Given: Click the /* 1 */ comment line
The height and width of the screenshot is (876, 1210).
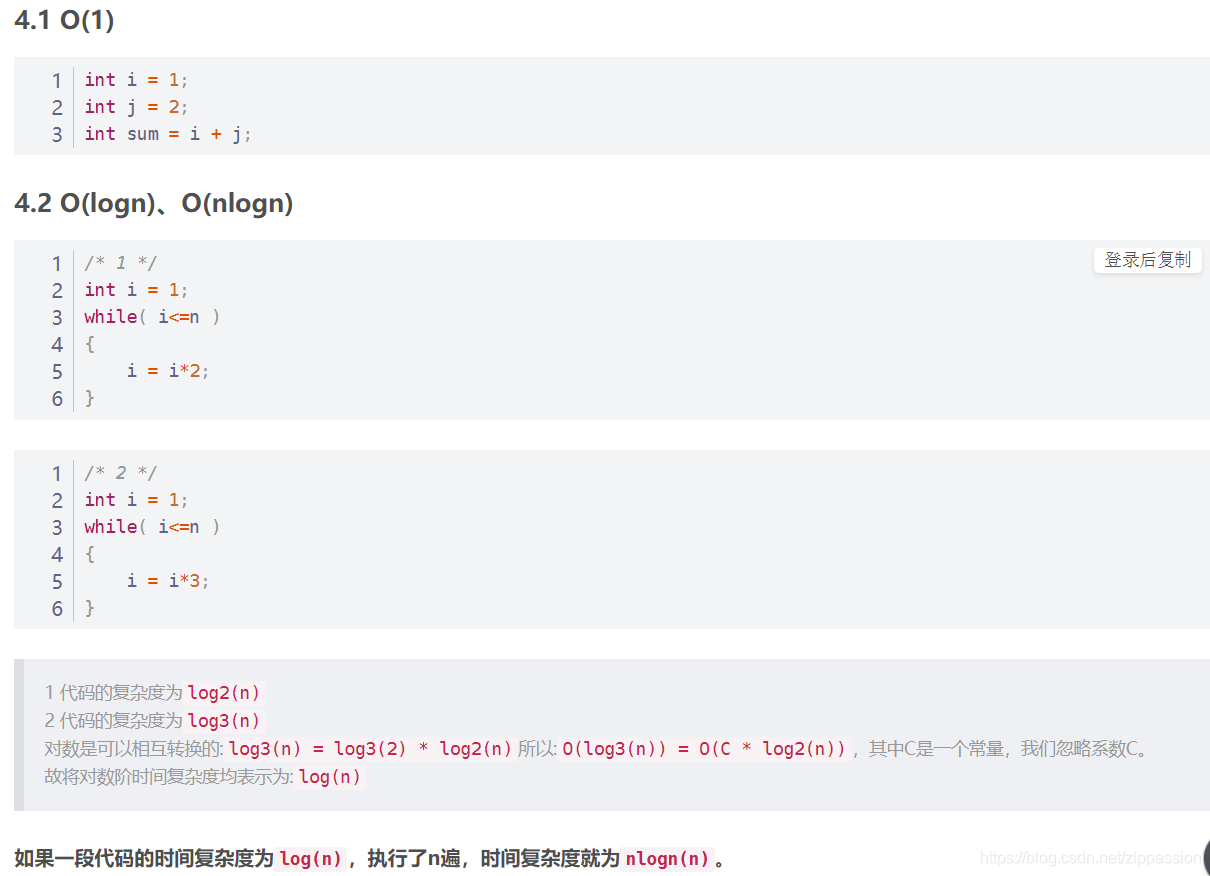Looking at the screenshot, I should point(120,263).
